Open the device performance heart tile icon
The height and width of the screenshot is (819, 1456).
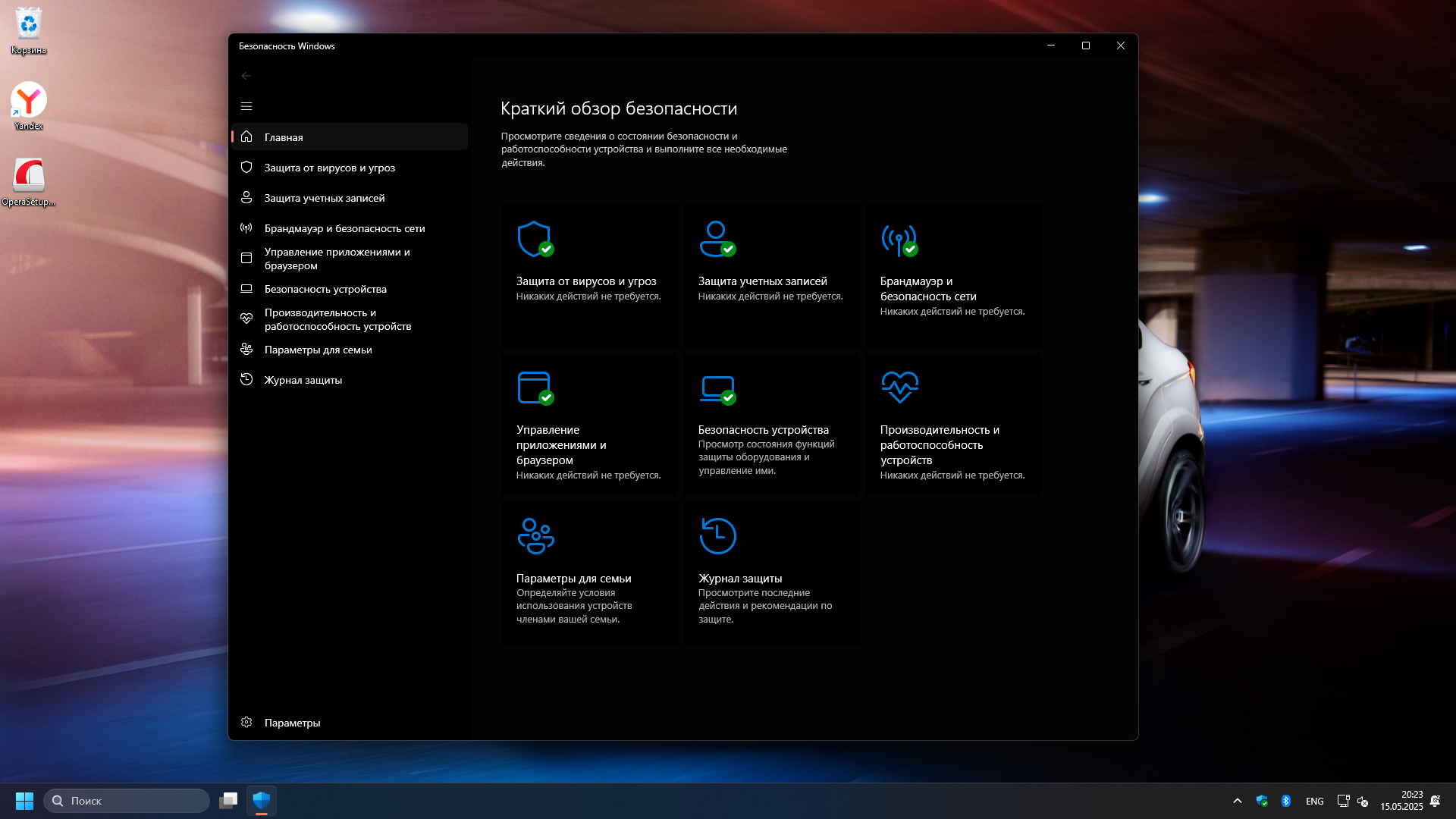[899, 387]
